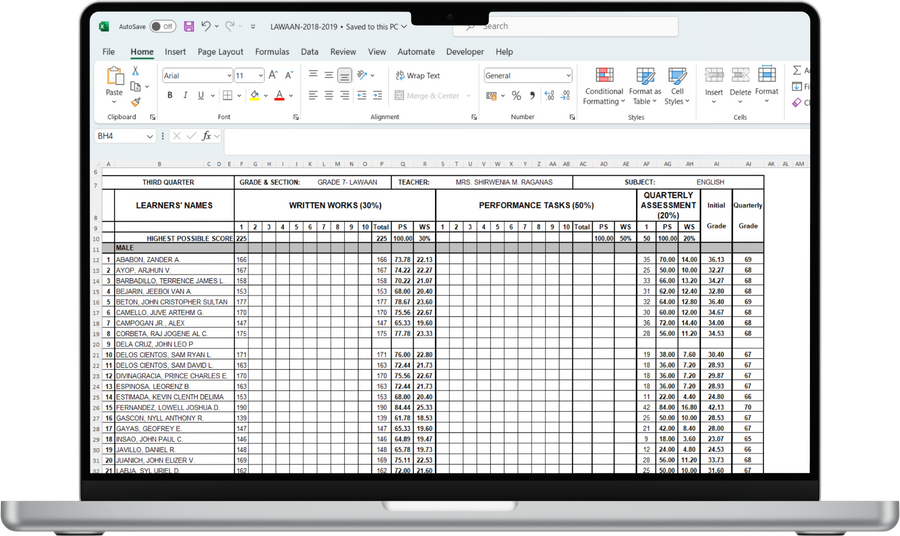Open the Automate tab
The height and width of the screenshot is (536, 900).
416,52
